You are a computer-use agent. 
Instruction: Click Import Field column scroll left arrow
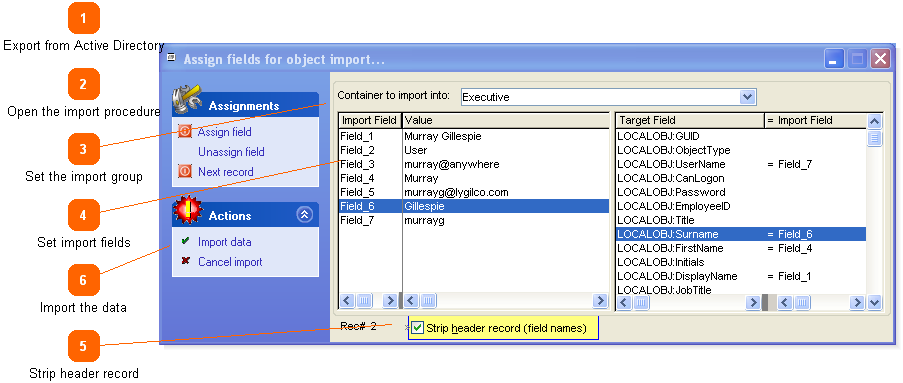tap(347, 300)
